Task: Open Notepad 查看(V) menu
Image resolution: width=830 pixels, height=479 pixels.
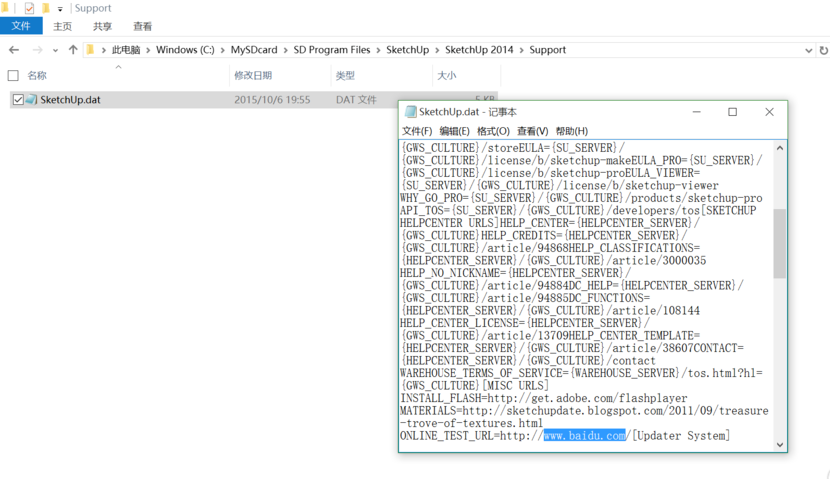Action: (x=533, y=131)
